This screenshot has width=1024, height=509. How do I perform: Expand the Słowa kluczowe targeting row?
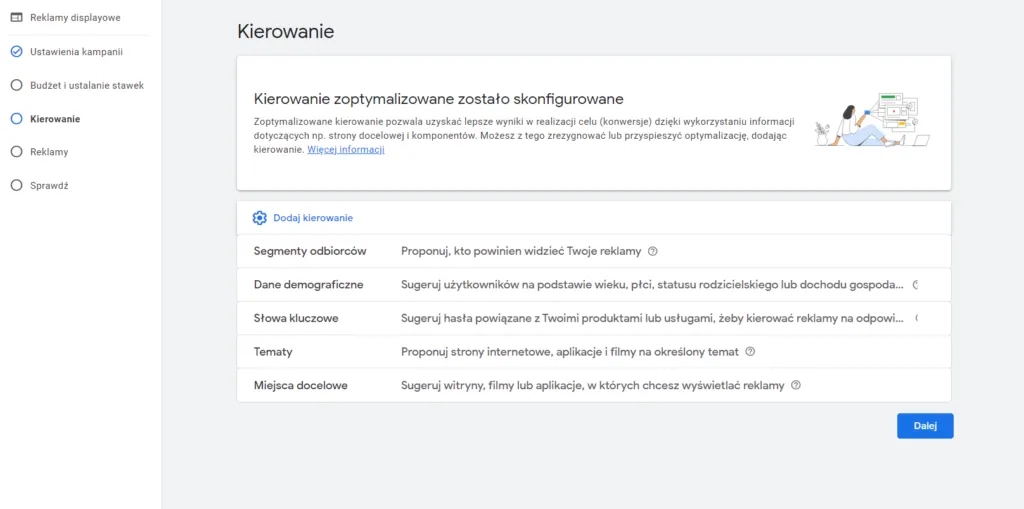click(296, 318)
